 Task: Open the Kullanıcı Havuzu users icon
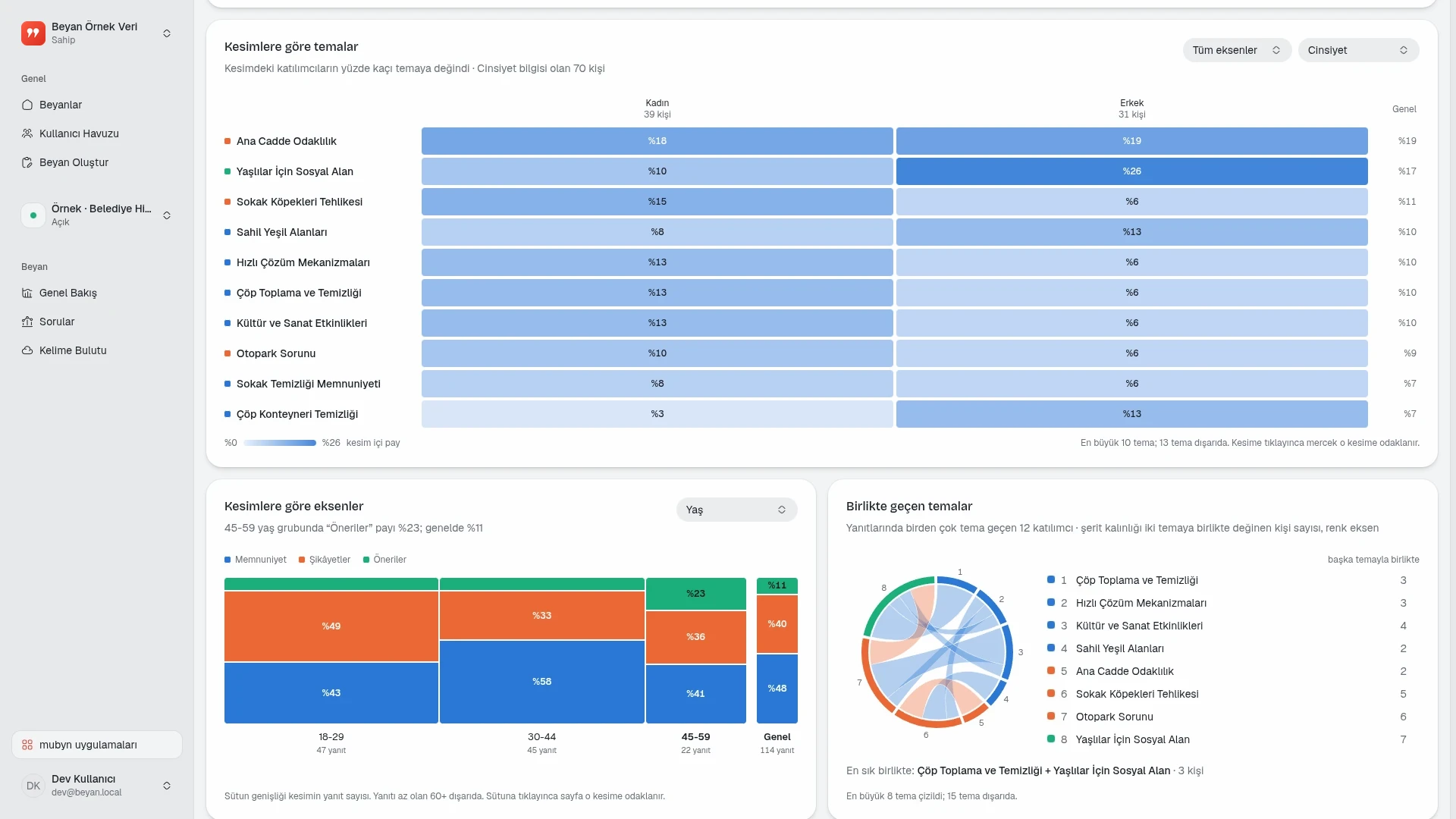point(27,133)
